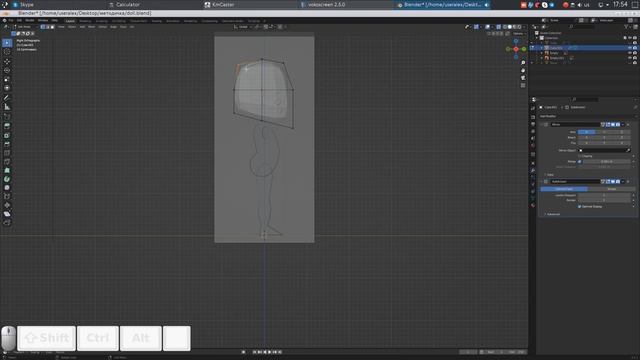Adjust the Levels Viewport field
640x360 pixels.
(604, 195)
